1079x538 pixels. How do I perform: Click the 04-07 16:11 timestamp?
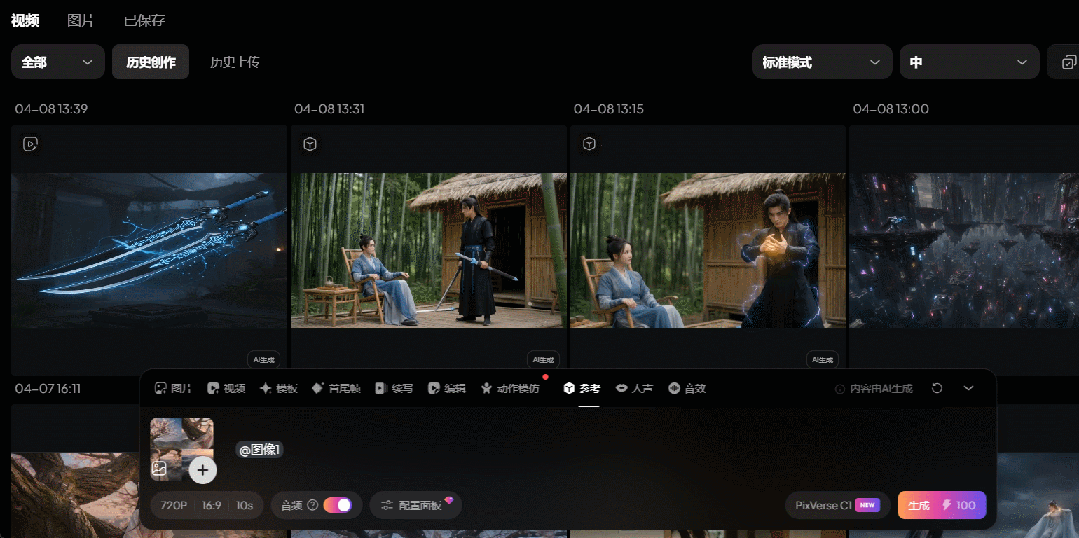click(x=47, y=389)
